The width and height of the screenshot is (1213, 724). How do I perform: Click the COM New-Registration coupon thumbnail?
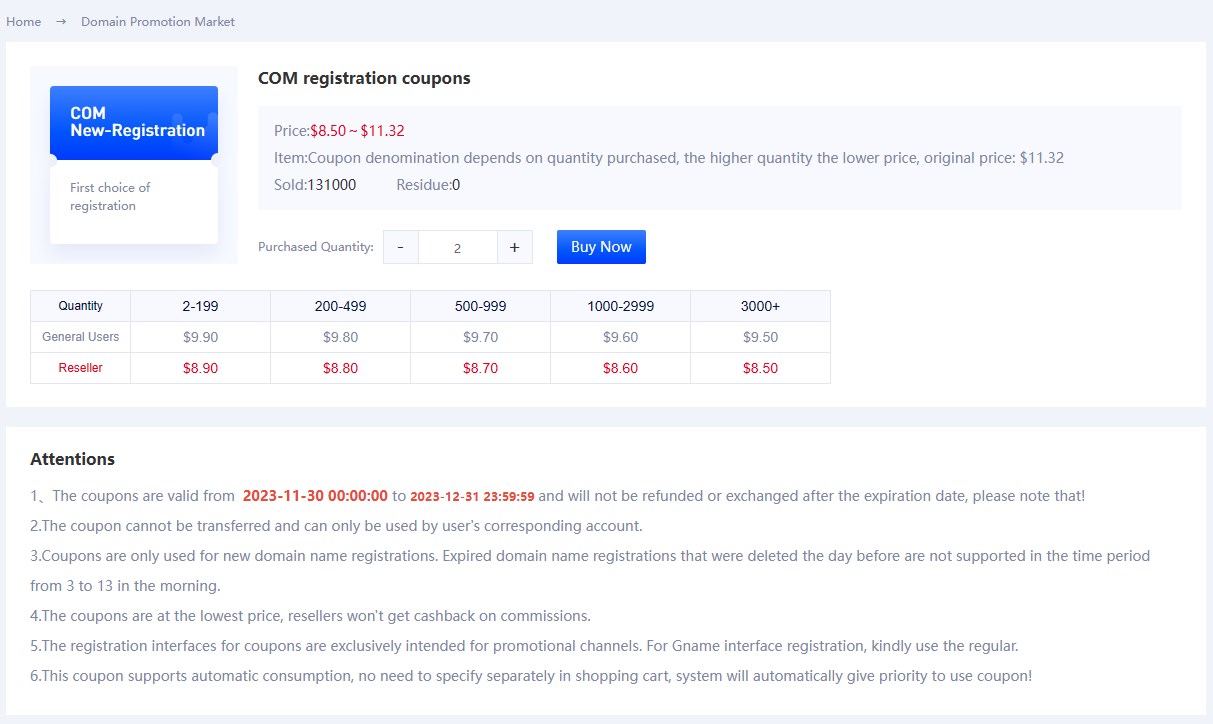click(x=134, y=165)
